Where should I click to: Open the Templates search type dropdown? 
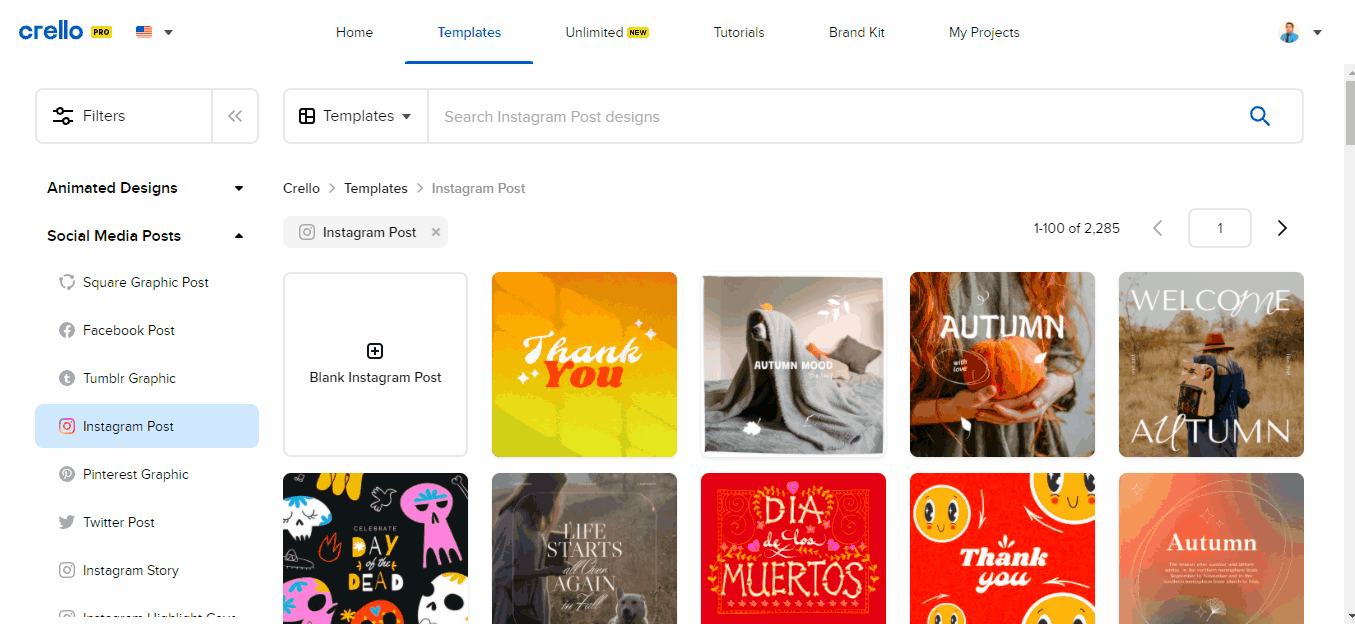(x=356, y=116)
